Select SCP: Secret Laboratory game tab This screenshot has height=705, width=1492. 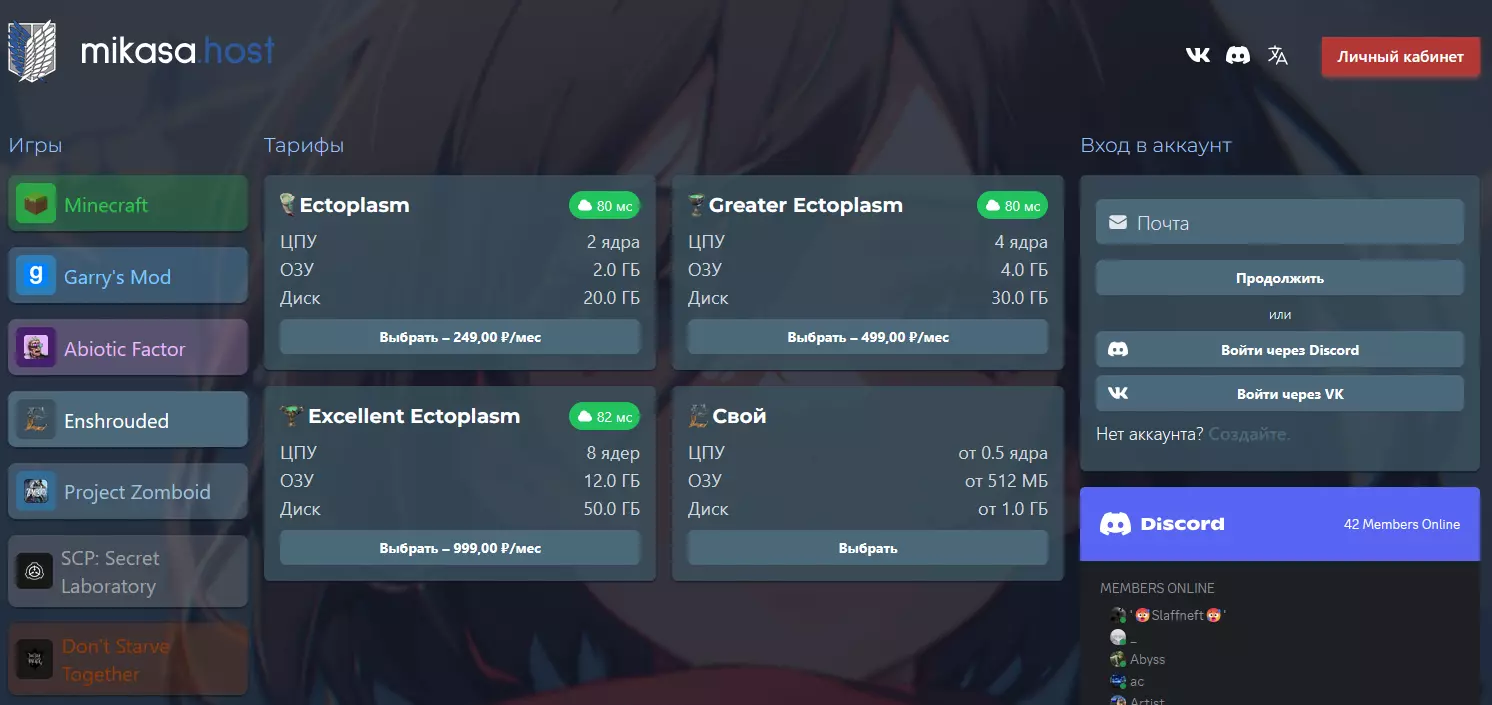pyautogui.click(x=128, y=572)
